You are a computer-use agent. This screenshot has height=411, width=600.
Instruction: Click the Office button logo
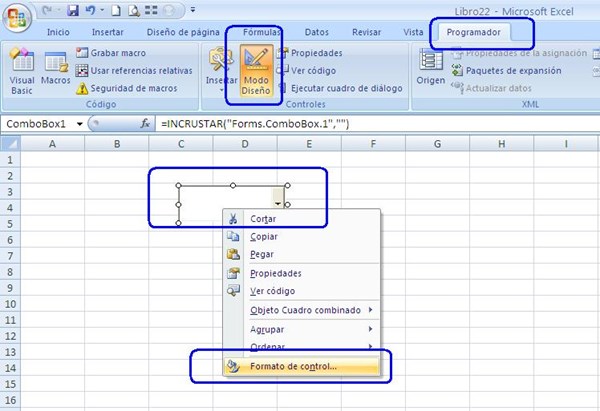(x=16, y=17)
